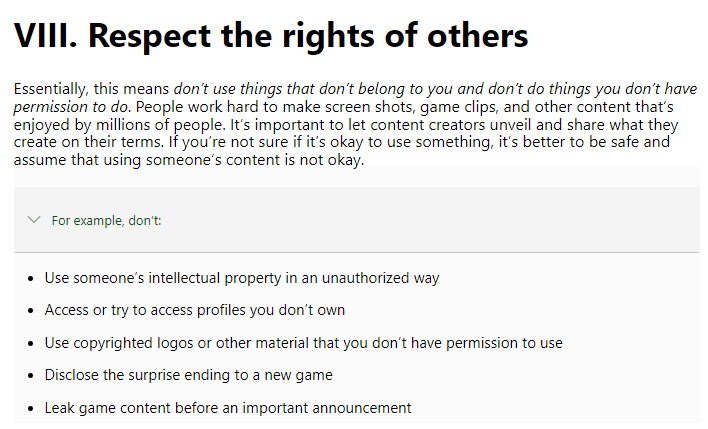Click the "VIII. Respect the rights of others" heading

coord(271,36)
